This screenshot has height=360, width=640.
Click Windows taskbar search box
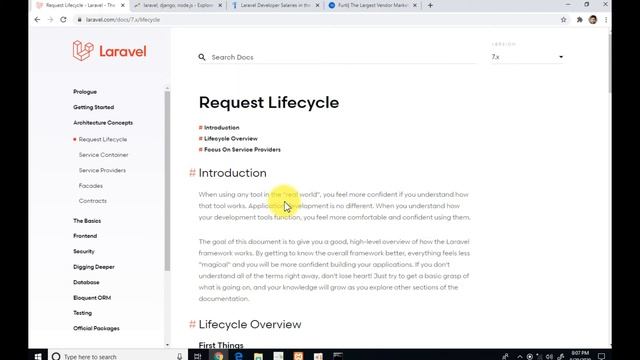point(118,356)
